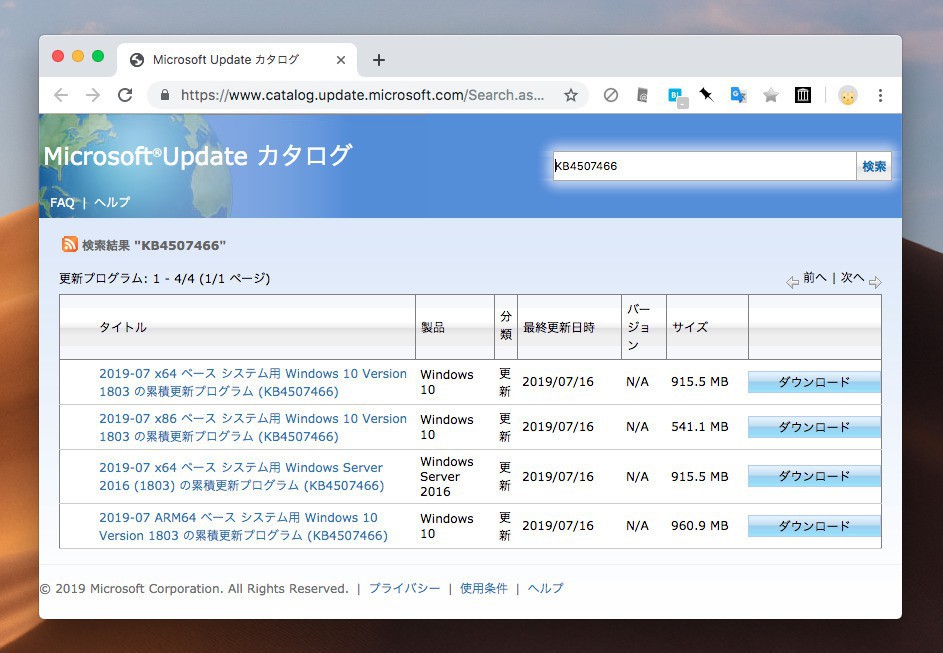
Task: Bookmark this page with the star icon
Action: [571, 95]
